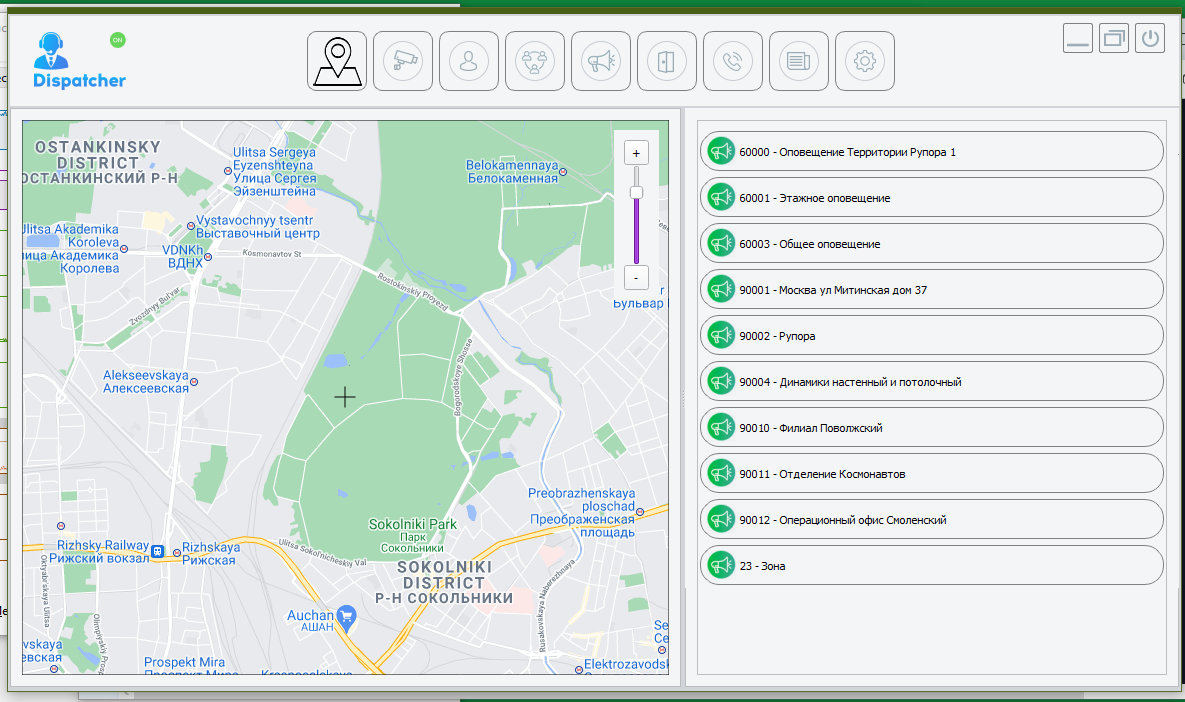Click megaphone icon for 60001 zone
This screenshot has width=1185, height=702.
pyautogui.click(x=721, y=197)
